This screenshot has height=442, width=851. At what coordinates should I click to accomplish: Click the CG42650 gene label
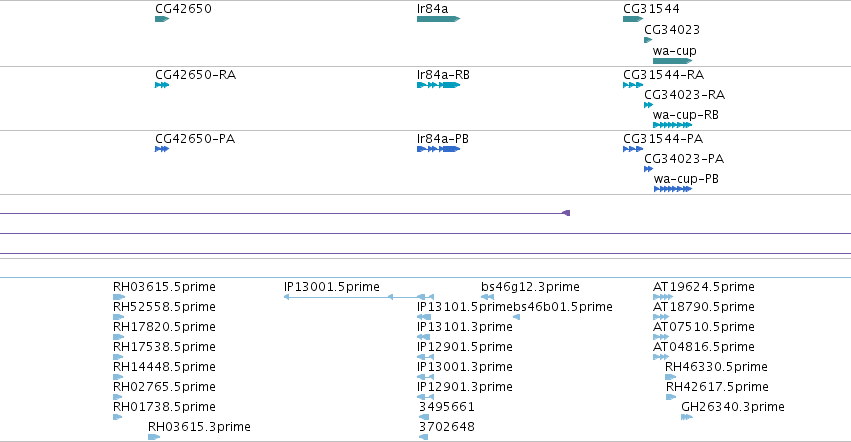click(x=183, y=9)
